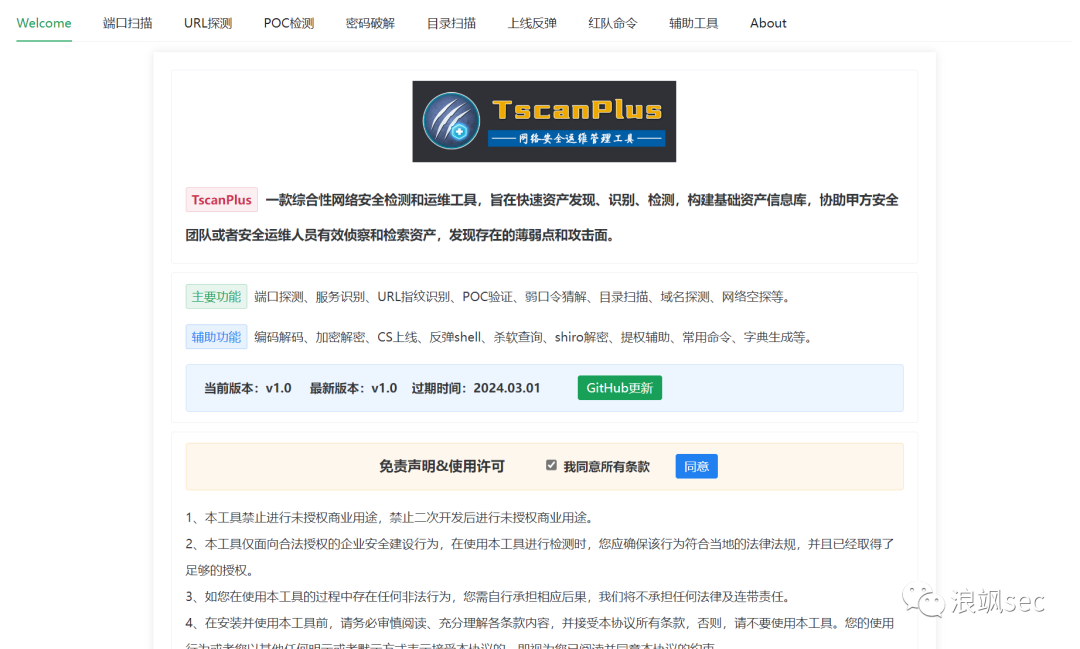1080x649 pixels.
Task: Click the 当前版本: v1.0 text
Action: [x=248, y=388]
